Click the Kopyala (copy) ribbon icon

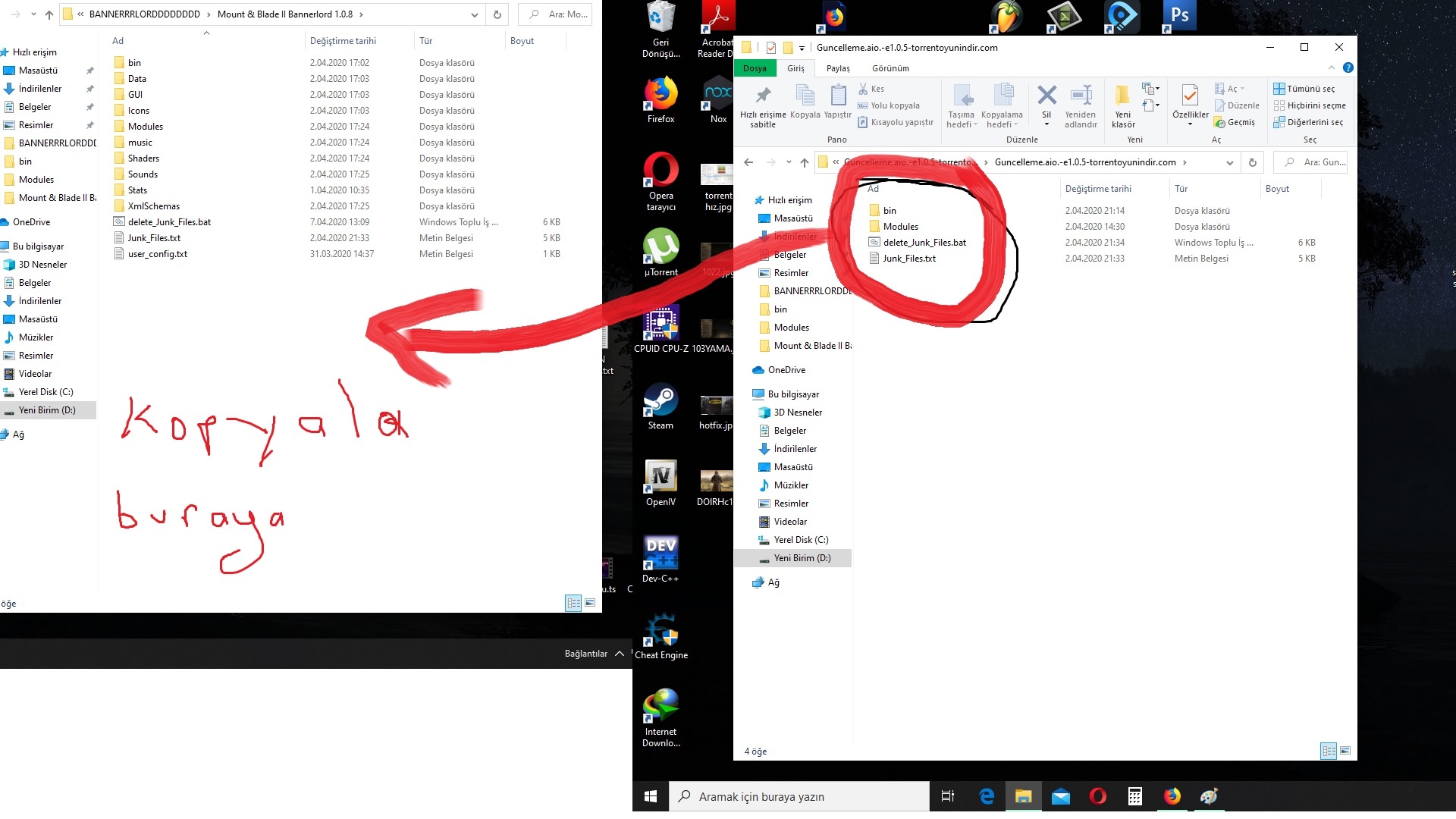[805, 102]
